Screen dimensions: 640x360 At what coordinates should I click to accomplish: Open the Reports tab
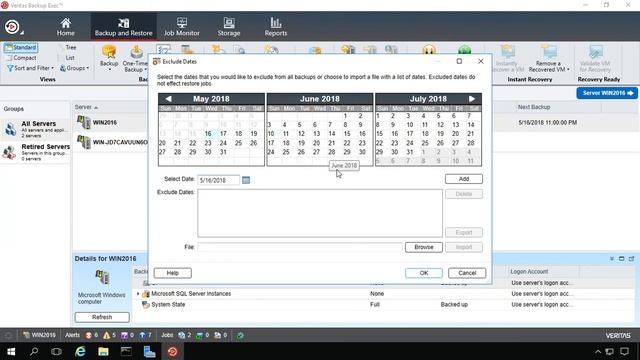click(x=276, y=27)
